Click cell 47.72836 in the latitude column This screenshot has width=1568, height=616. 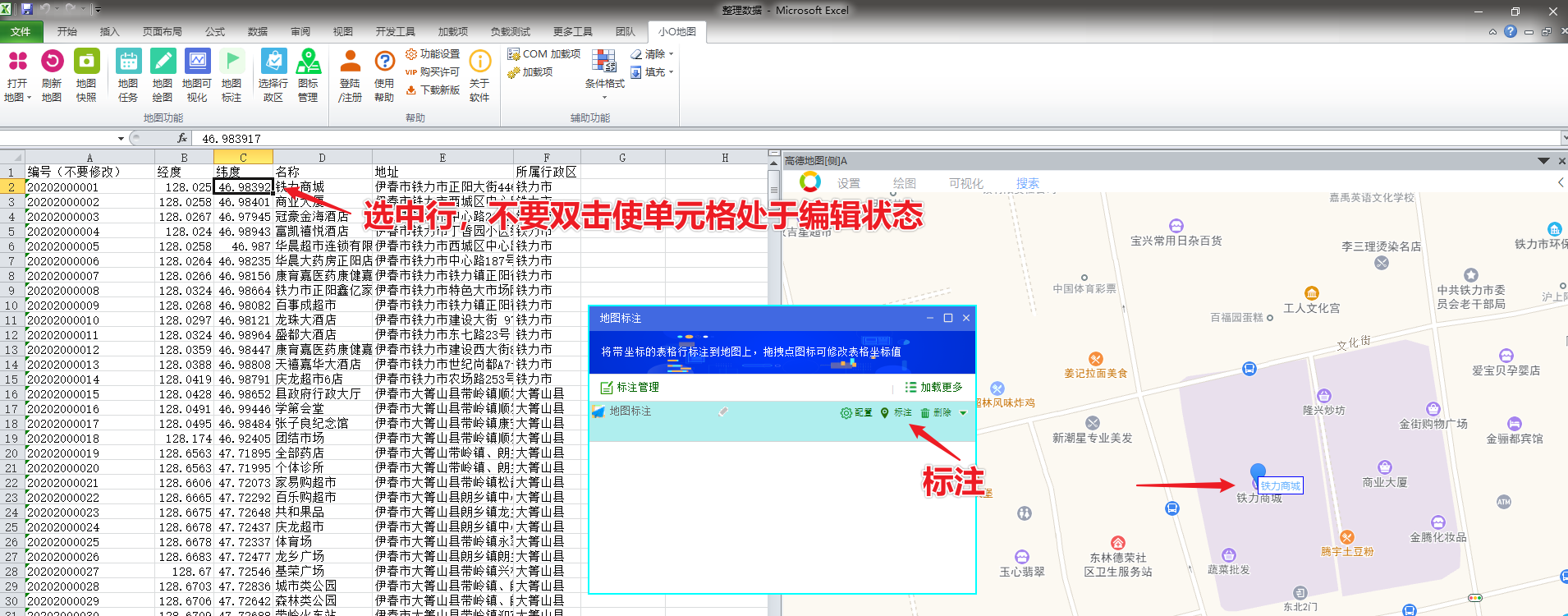tap(243, 586)
